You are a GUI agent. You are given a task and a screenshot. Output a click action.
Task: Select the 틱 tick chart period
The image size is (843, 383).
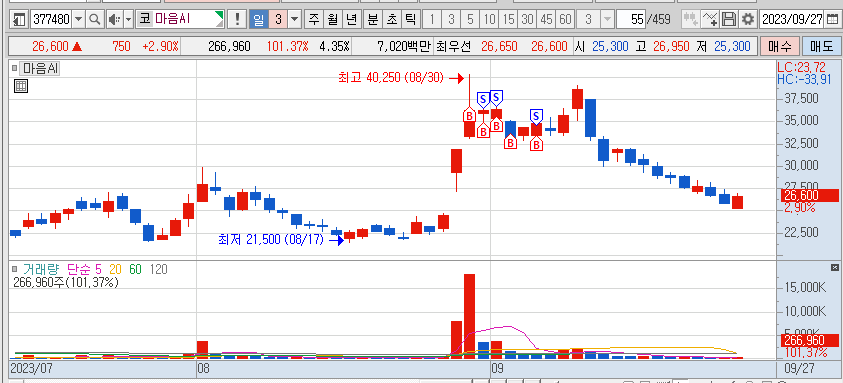click(x=410, y=20)
